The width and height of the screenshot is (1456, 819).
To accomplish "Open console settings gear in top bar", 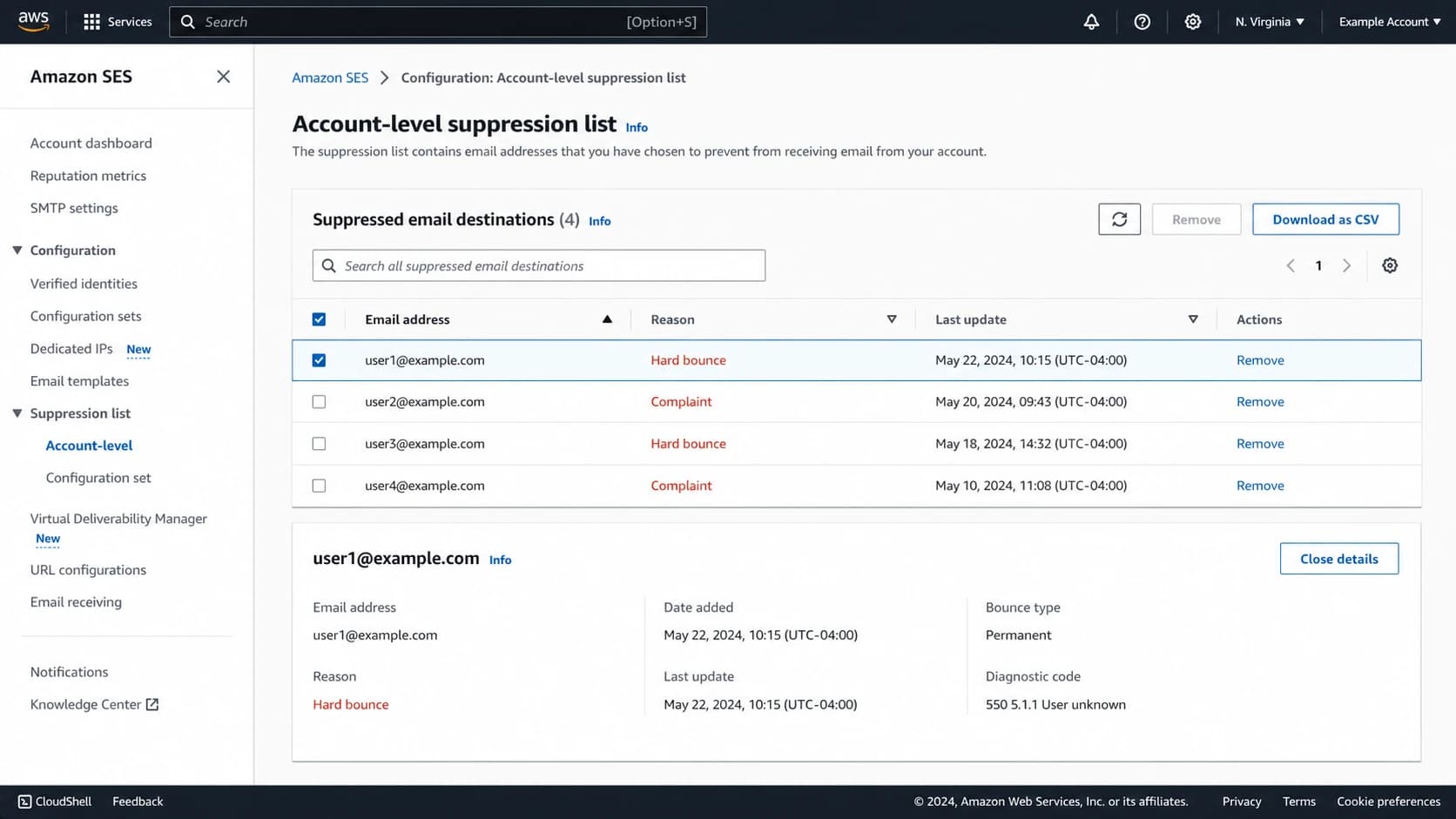I will [1192, 22].
